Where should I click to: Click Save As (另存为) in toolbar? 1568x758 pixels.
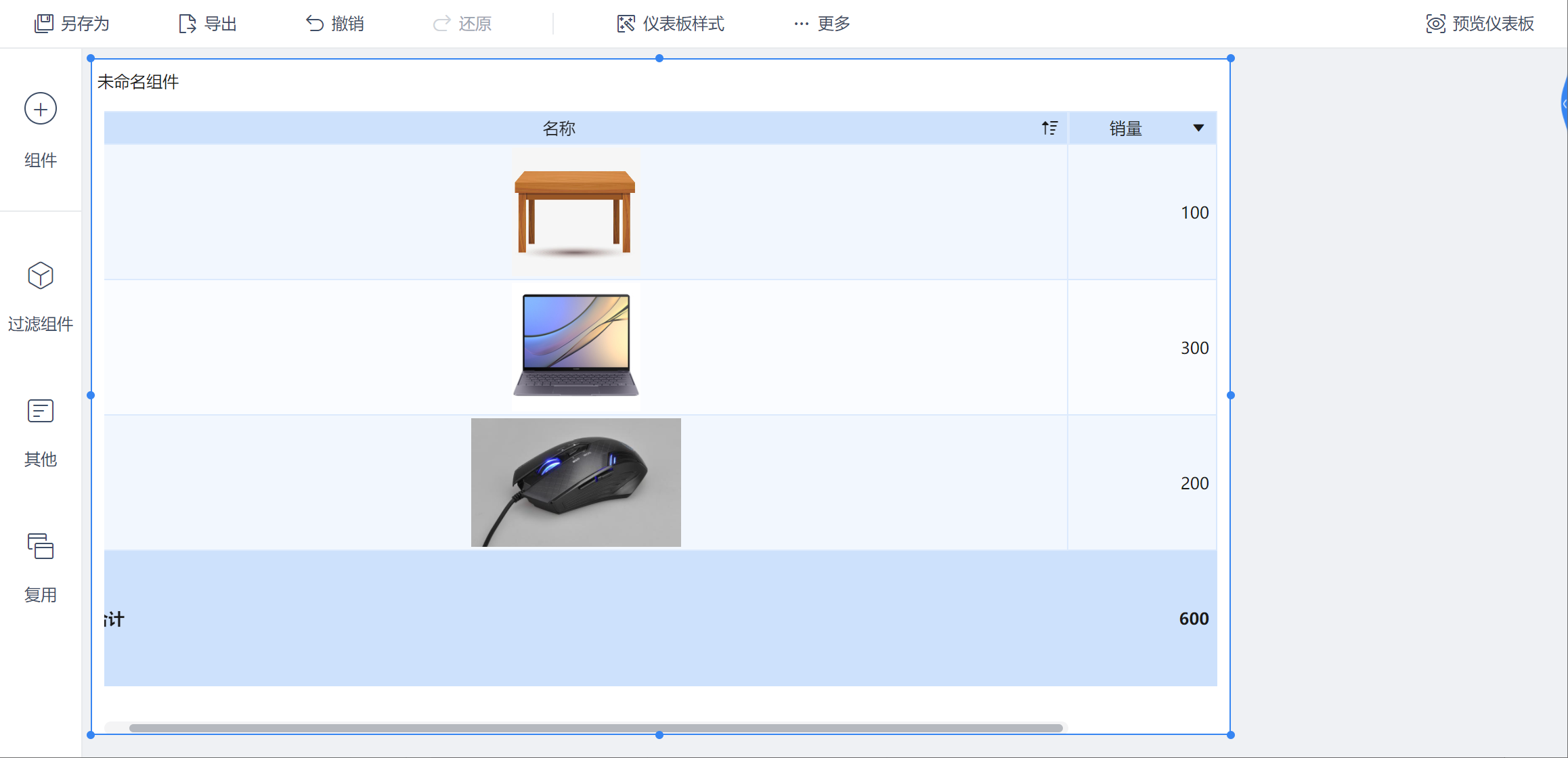click(x=72, y=24)
